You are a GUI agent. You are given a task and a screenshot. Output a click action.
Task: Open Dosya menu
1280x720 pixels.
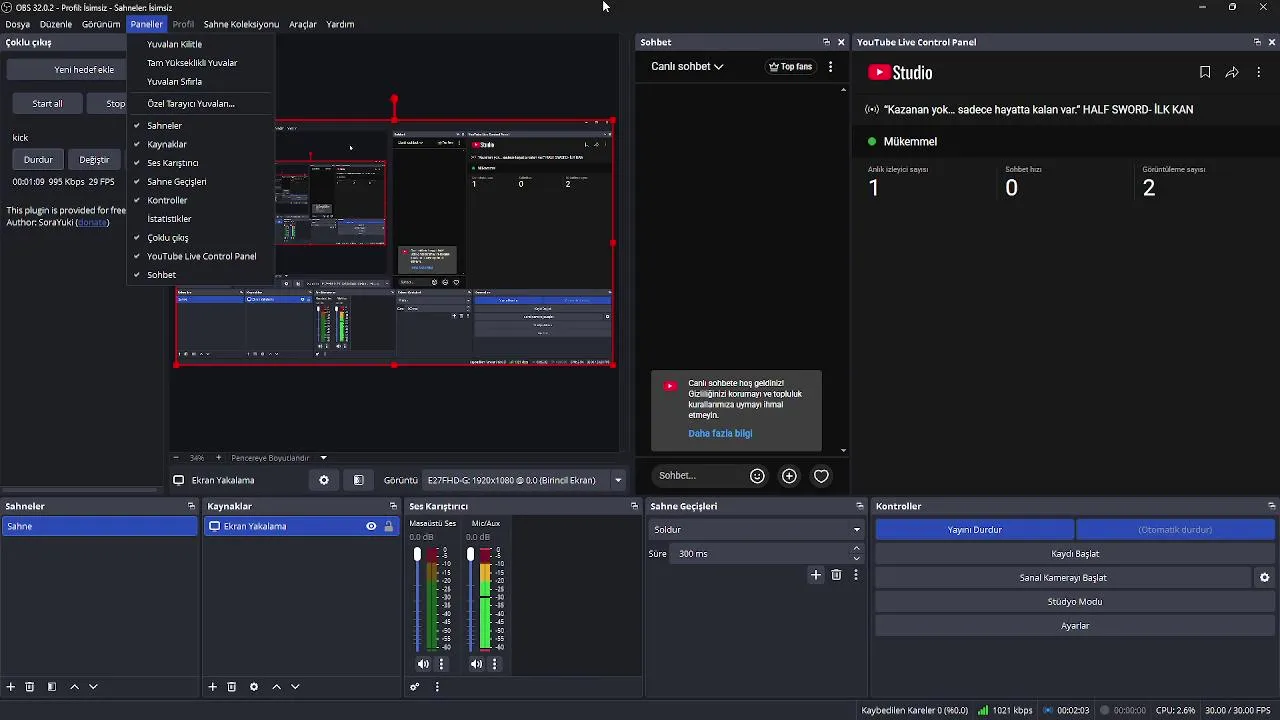point(17,24)
